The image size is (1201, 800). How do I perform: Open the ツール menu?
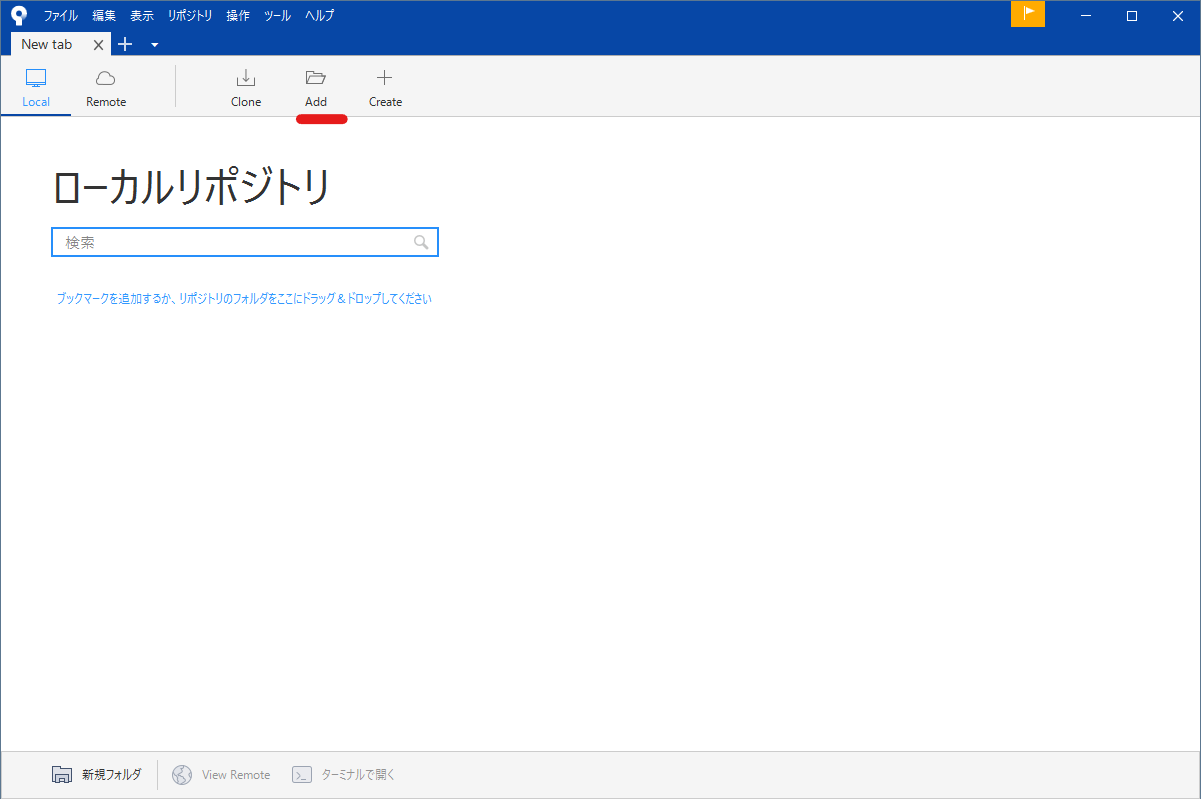coord(277,15)
